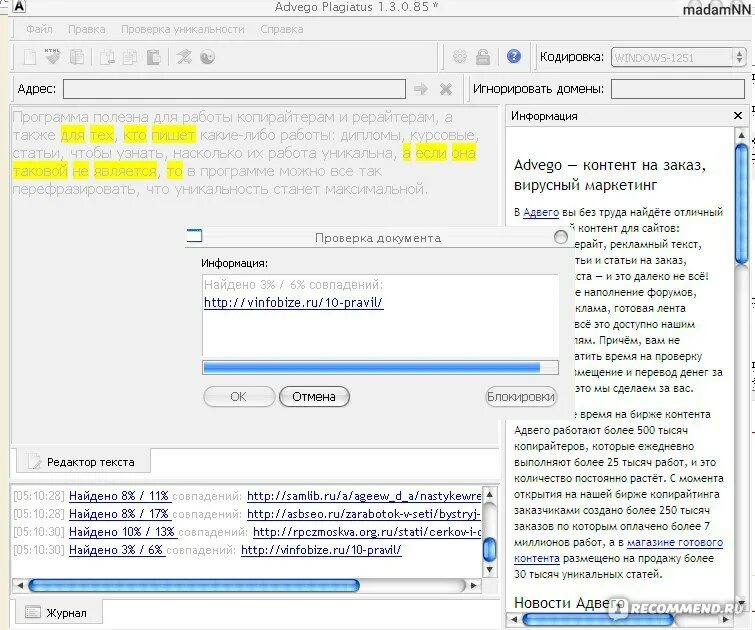Click the Новости Адвего heading
Screen dimensions: 755x630
click(x=570, y=603)
